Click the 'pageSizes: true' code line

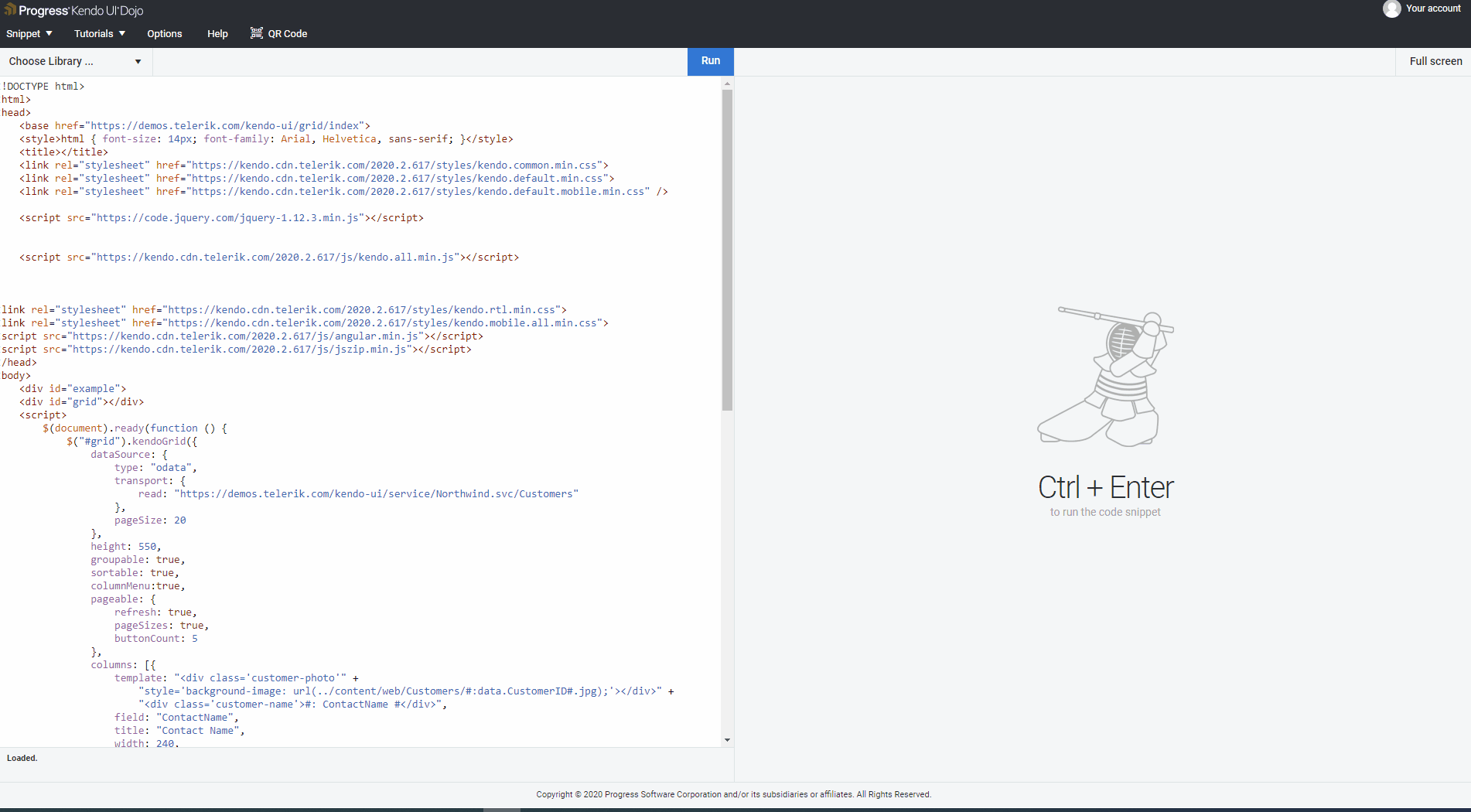(x=162, y=626)
